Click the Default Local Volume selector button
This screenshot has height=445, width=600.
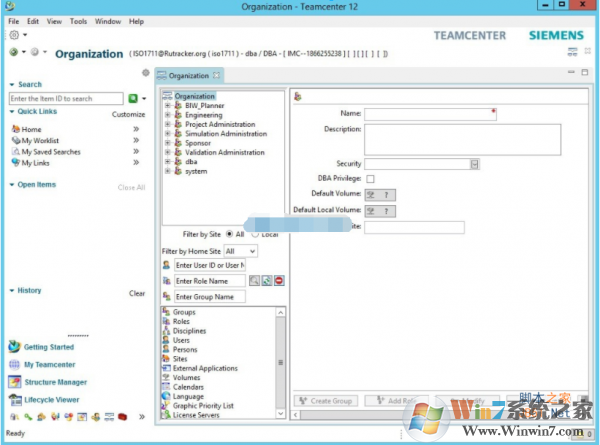[380, 211]
